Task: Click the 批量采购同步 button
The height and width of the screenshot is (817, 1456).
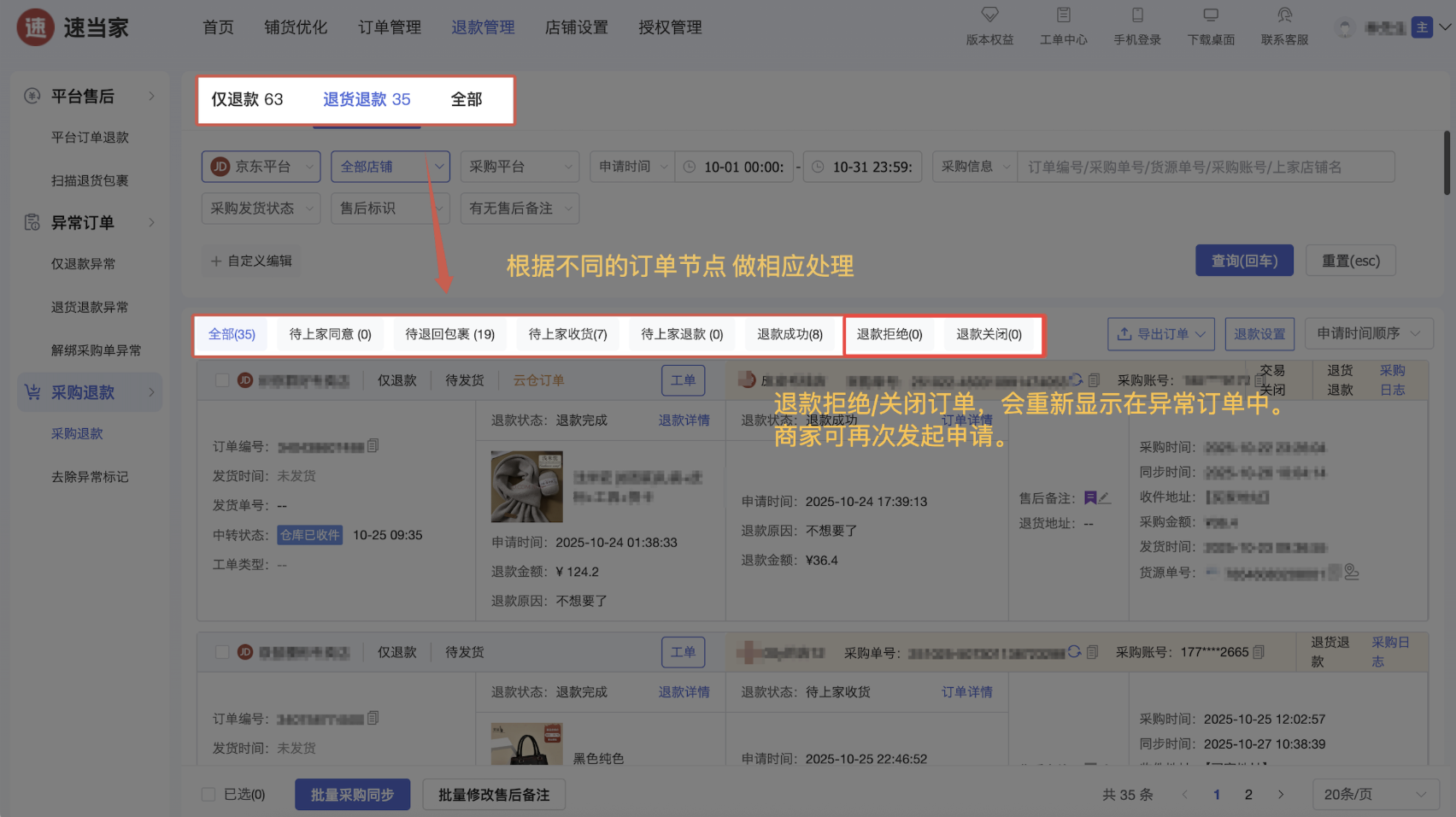Action: coord(352,795)
